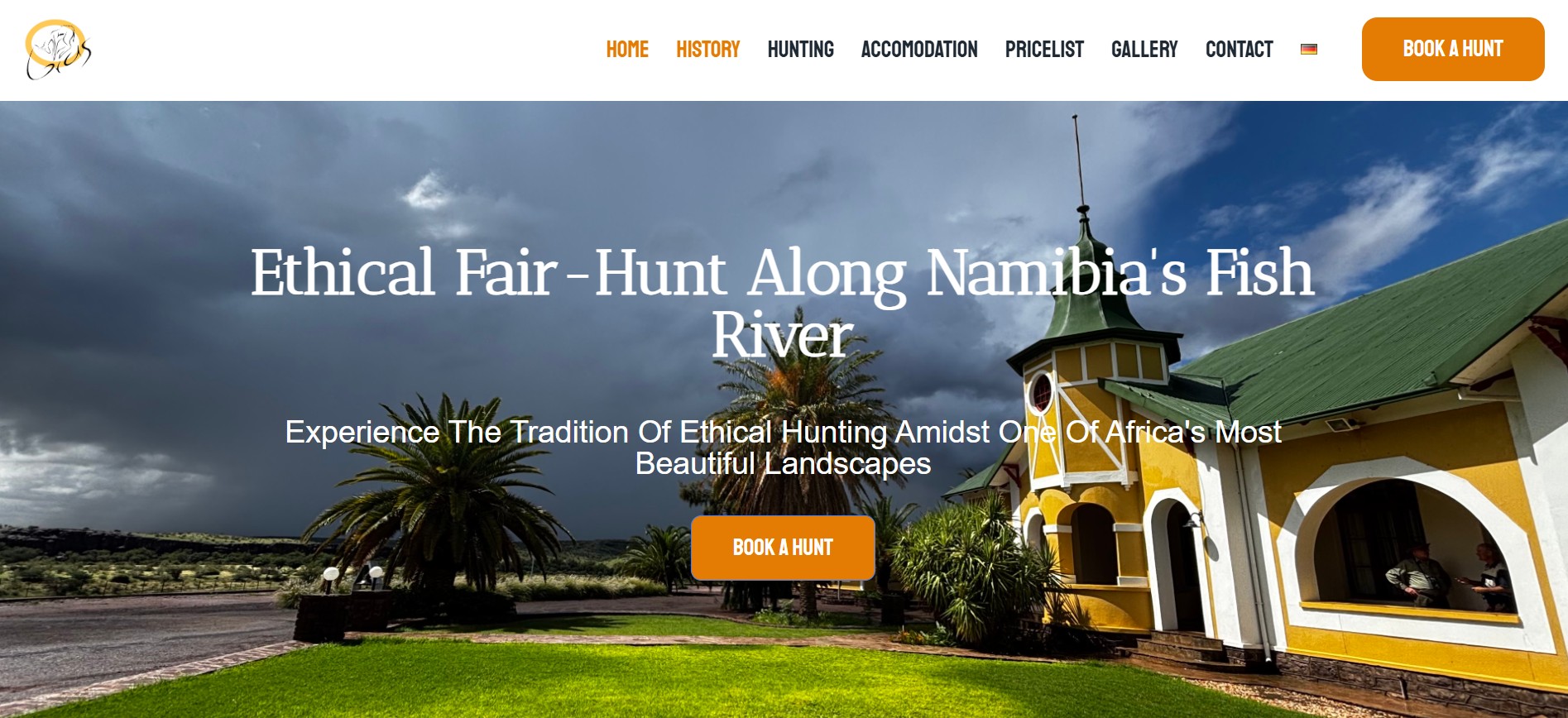Open the Home menu item
Screen dimensions: 1568x718
(627, 50)
